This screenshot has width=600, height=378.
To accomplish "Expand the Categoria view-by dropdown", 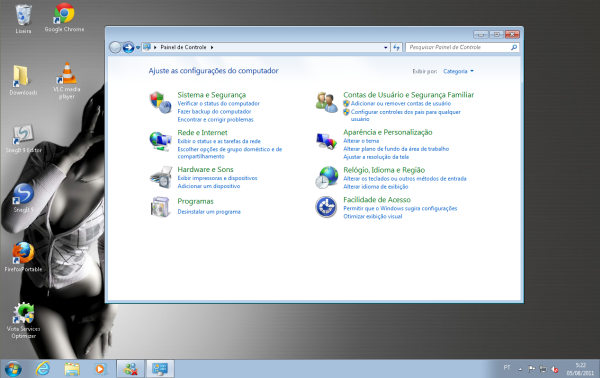I will click(x=458, y=71).
